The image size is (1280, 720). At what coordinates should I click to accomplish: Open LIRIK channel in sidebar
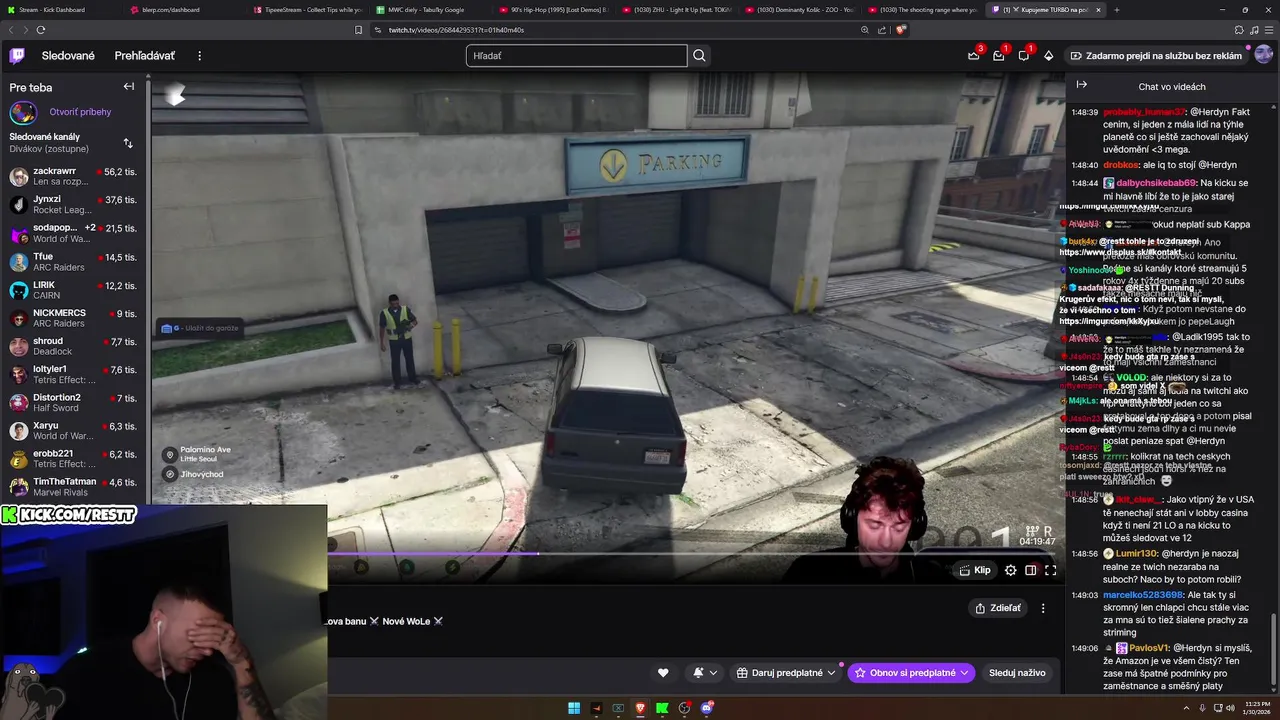(75, 290)
